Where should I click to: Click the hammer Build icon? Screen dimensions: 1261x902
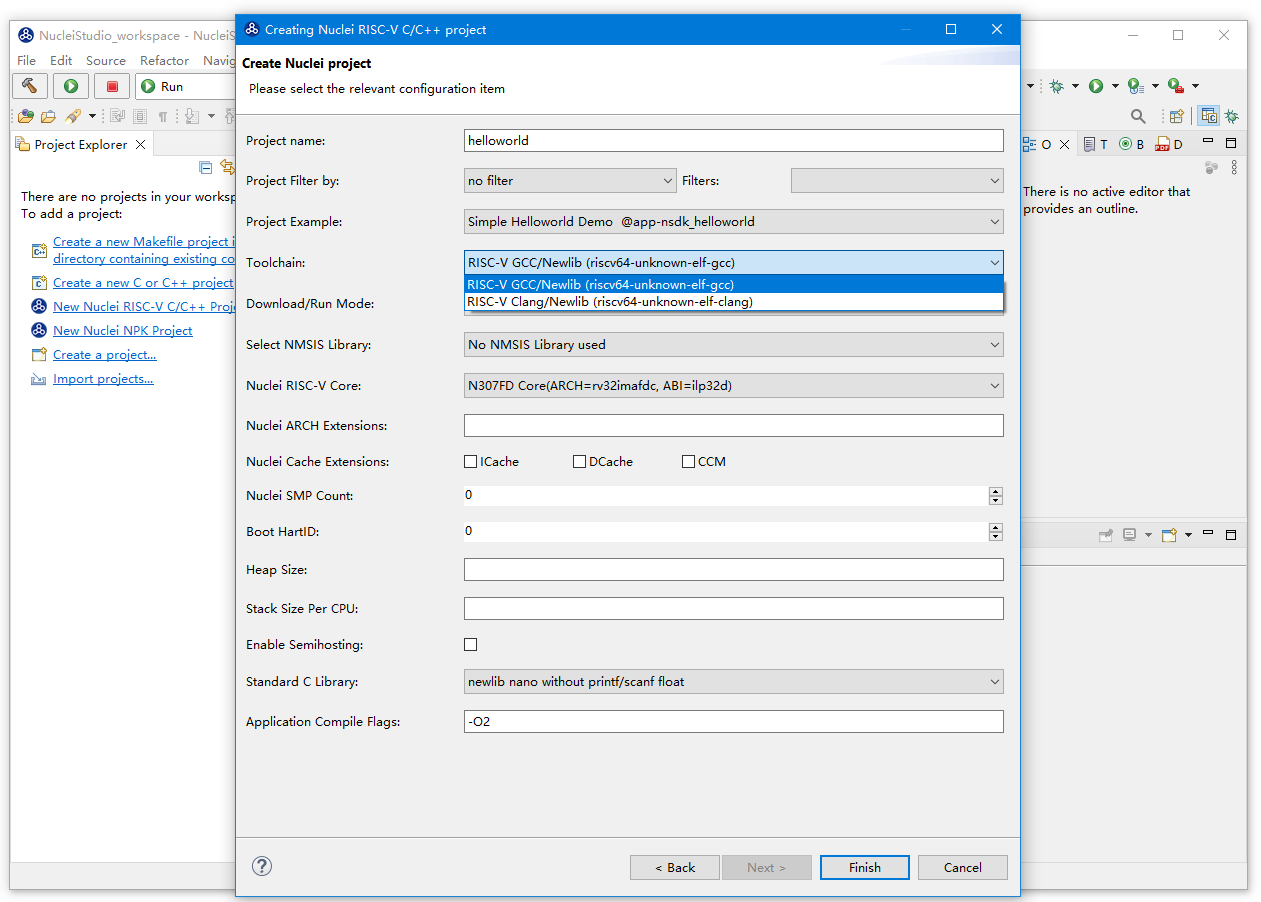pyautogui.click(x=29, y=86)
